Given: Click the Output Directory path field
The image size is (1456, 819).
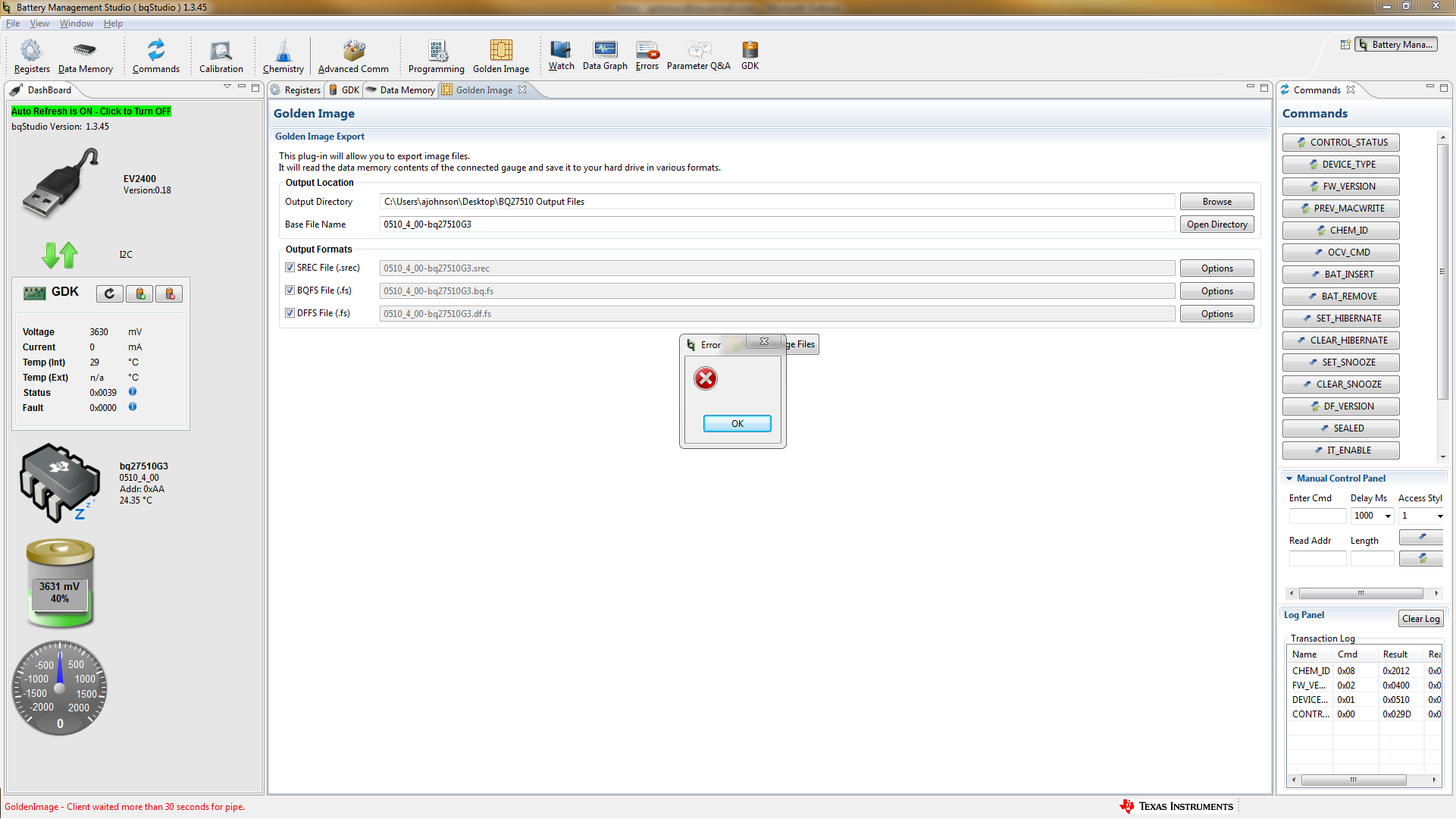Looking at the screenshot, I should coord(777,202).
